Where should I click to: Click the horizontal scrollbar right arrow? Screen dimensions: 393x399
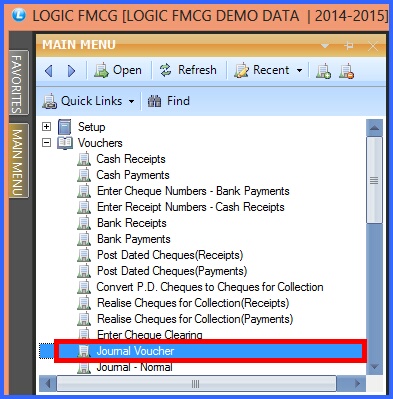coord(357,383)
